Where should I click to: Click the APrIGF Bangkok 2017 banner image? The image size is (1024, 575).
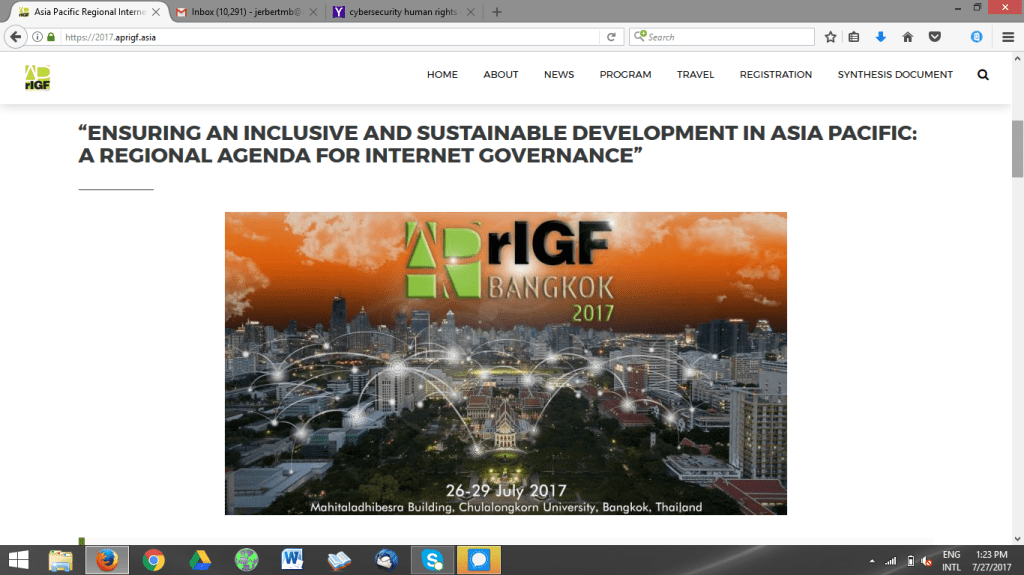pyautogui.click(x=505, y=363)
